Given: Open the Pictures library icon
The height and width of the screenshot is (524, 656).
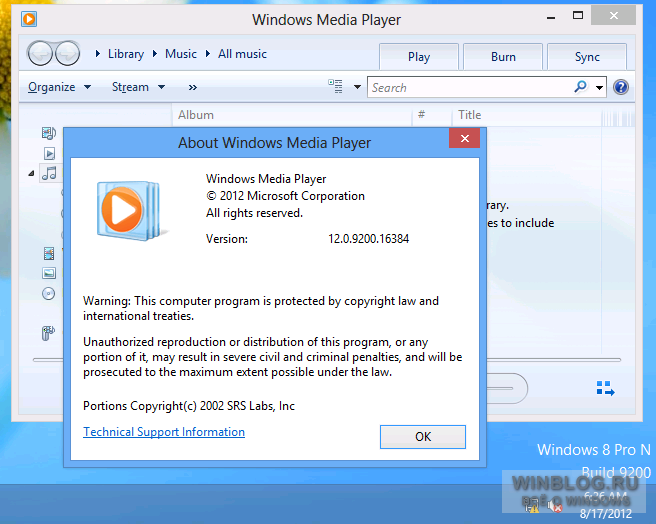Looking at the screenshot, I should (49, 273).
